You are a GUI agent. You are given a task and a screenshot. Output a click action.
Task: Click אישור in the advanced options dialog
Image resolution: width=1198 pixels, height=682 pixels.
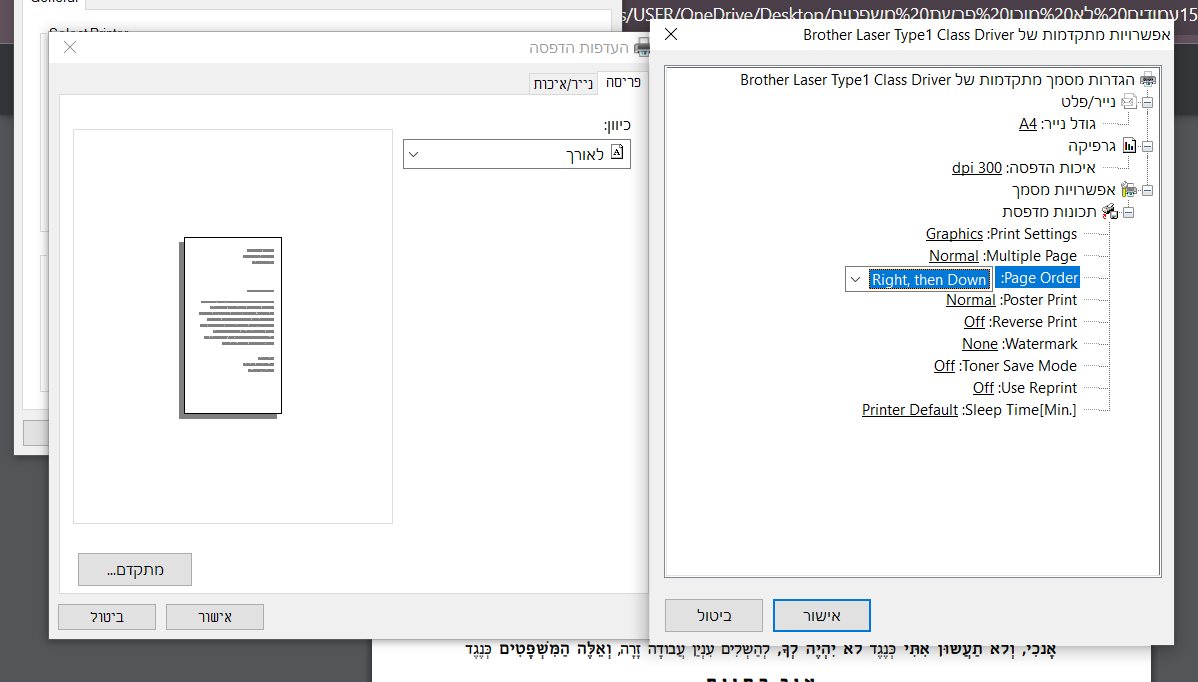(821, 616)
